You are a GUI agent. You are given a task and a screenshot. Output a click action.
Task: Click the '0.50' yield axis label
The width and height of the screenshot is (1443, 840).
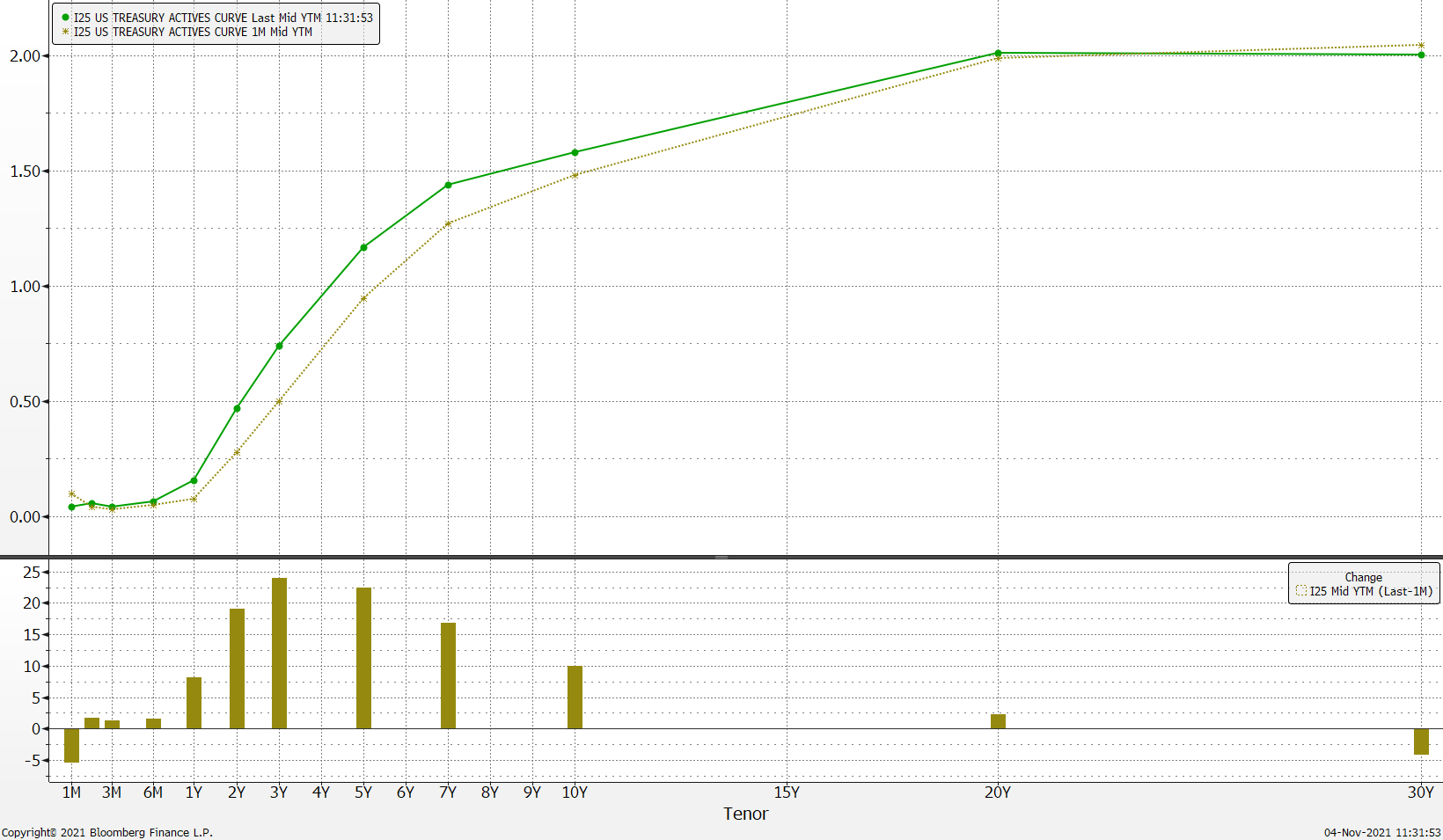point(26,402)
